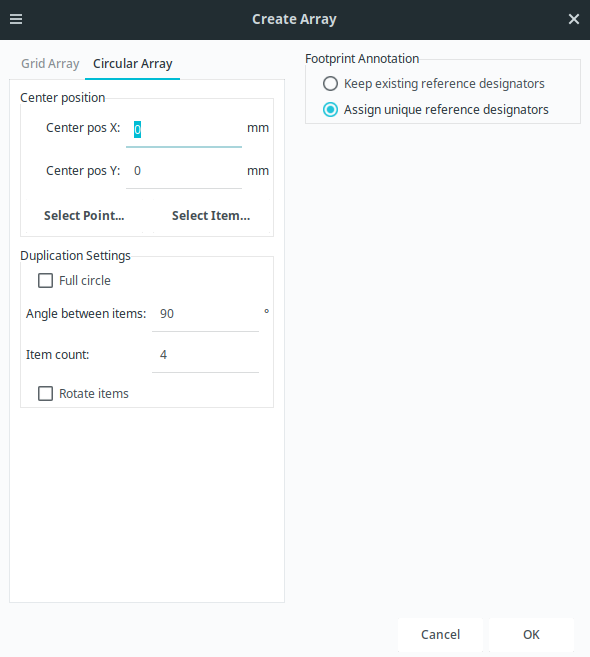The image size is (590, 657).
Task: Switch to the Grid Array tab
Action: click(50, 64)
